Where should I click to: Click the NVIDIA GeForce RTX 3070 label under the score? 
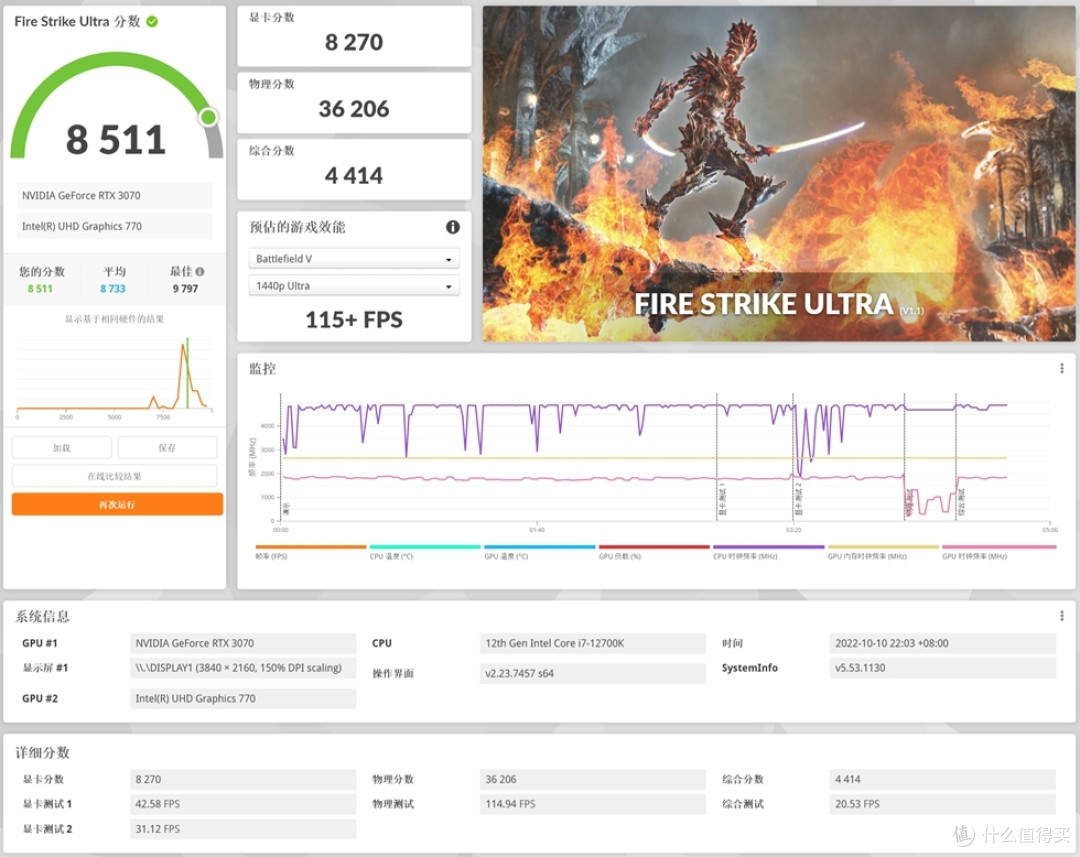[114, 196]
